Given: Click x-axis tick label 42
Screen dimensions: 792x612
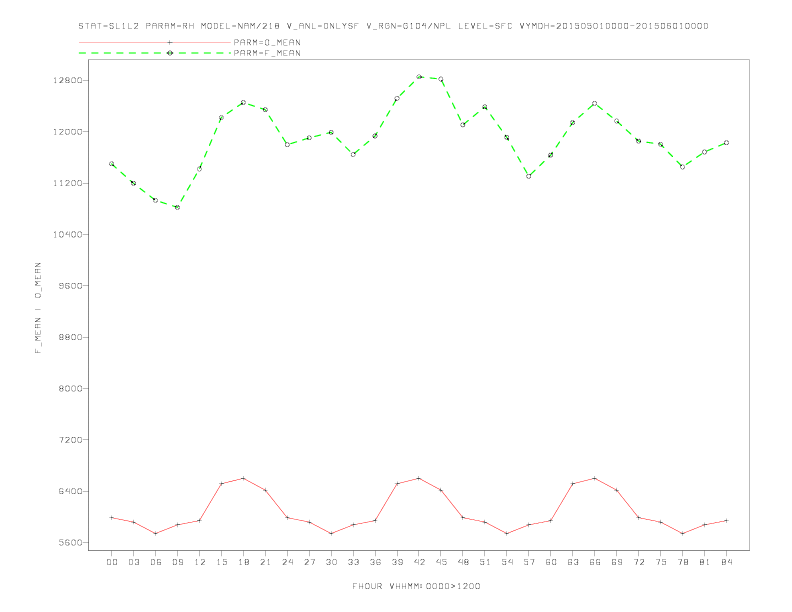Looking at the screenshot, I should 419,562.
